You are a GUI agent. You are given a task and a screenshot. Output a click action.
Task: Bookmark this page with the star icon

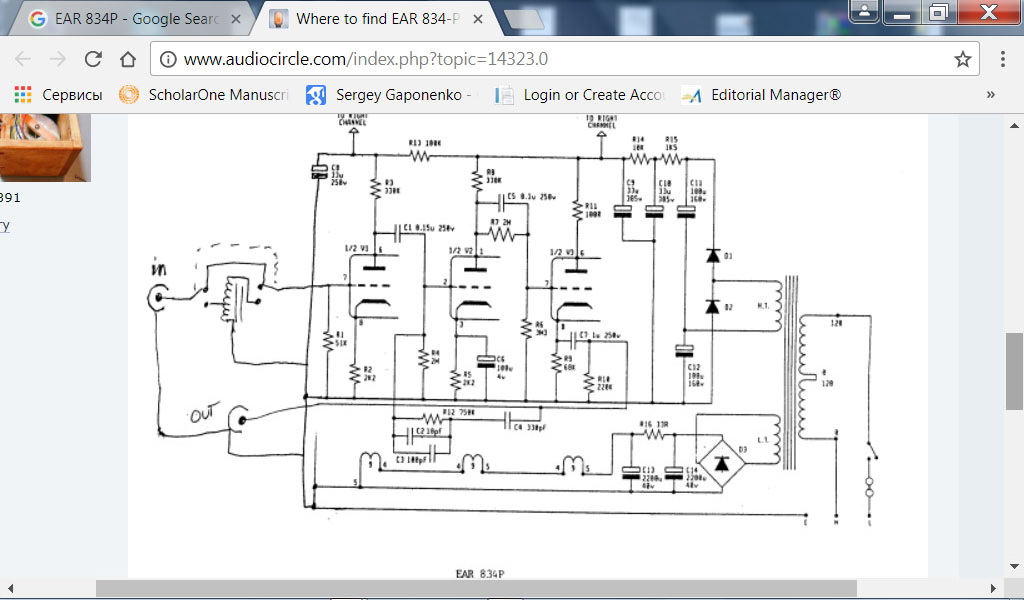tap(963, 59)
